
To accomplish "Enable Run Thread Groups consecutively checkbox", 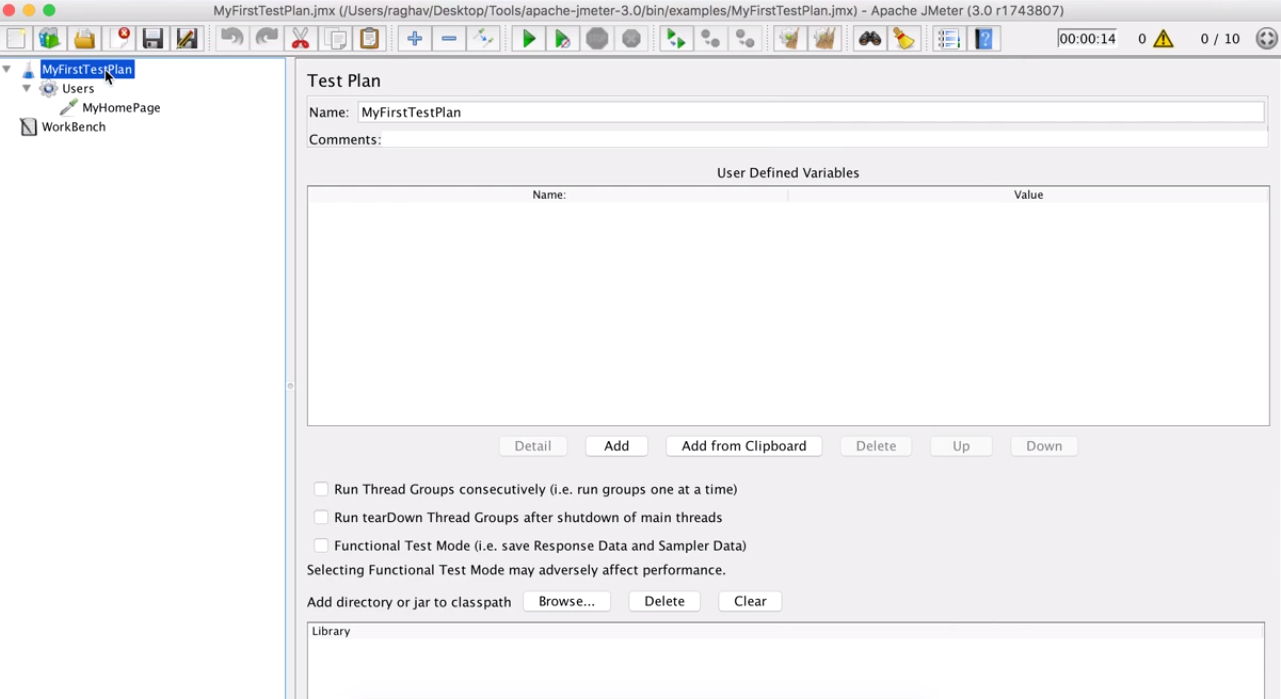I will [321, 489].
